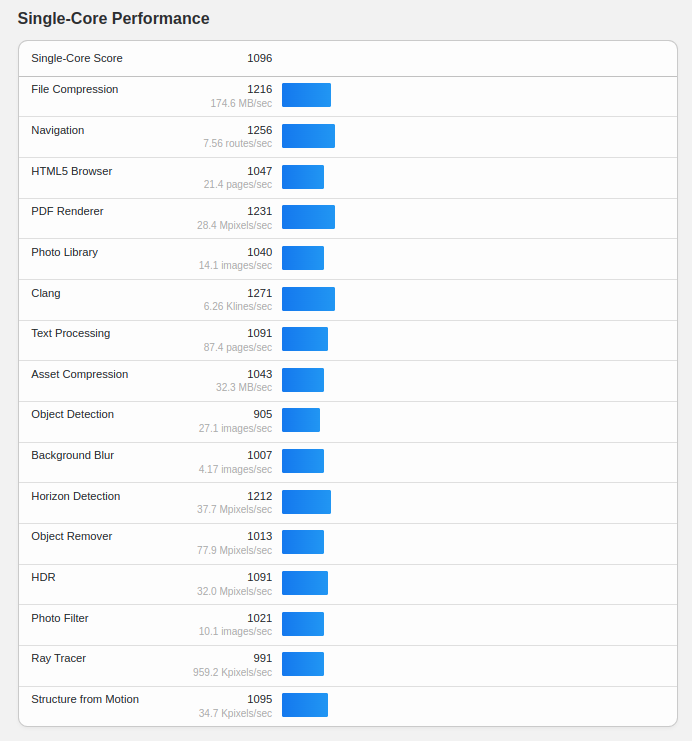Screen dimensions: 692x741
Task: Select the HTML5 Browser row label
Action: [x=72, y=171]
